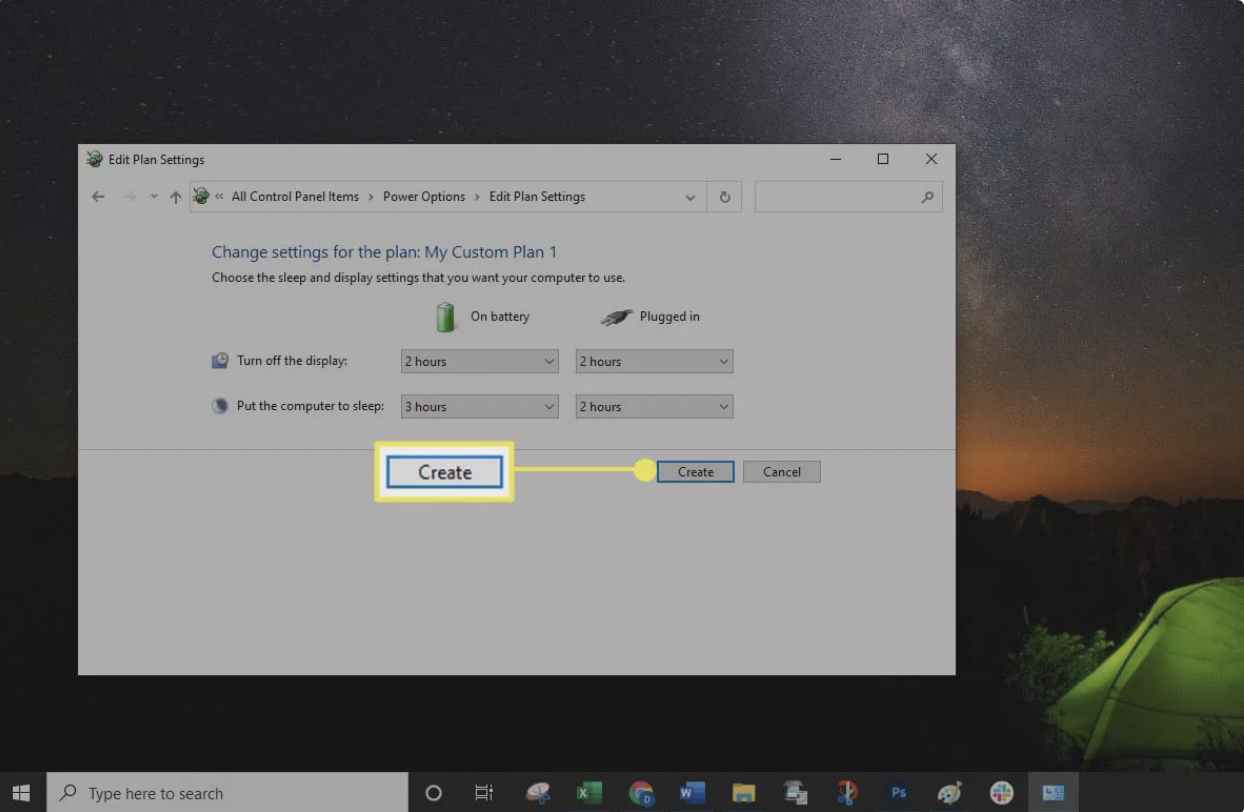
Task: Refresh the Edit Plan Settings page
Action: 725,197
